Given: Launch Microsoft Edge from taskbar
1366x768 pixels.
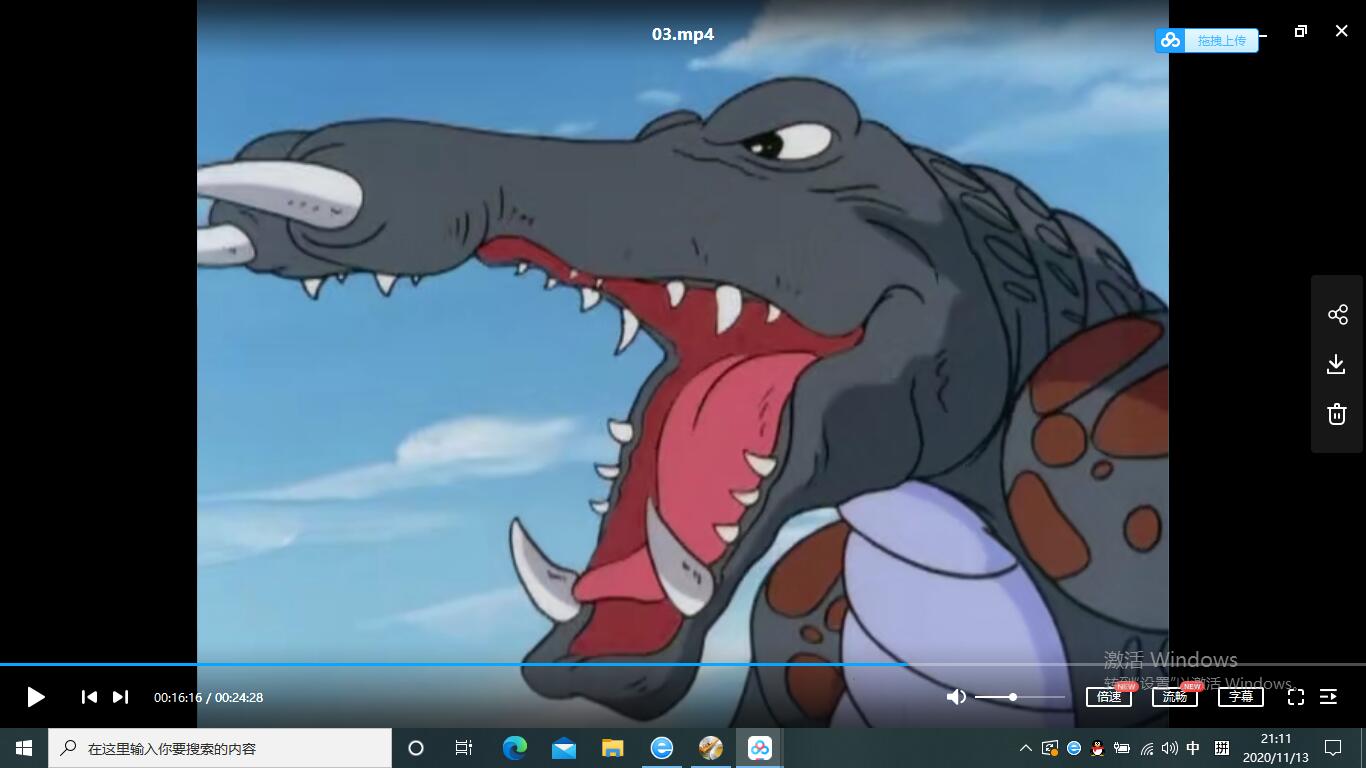Looking at the screenshot, I should (514, 748).
